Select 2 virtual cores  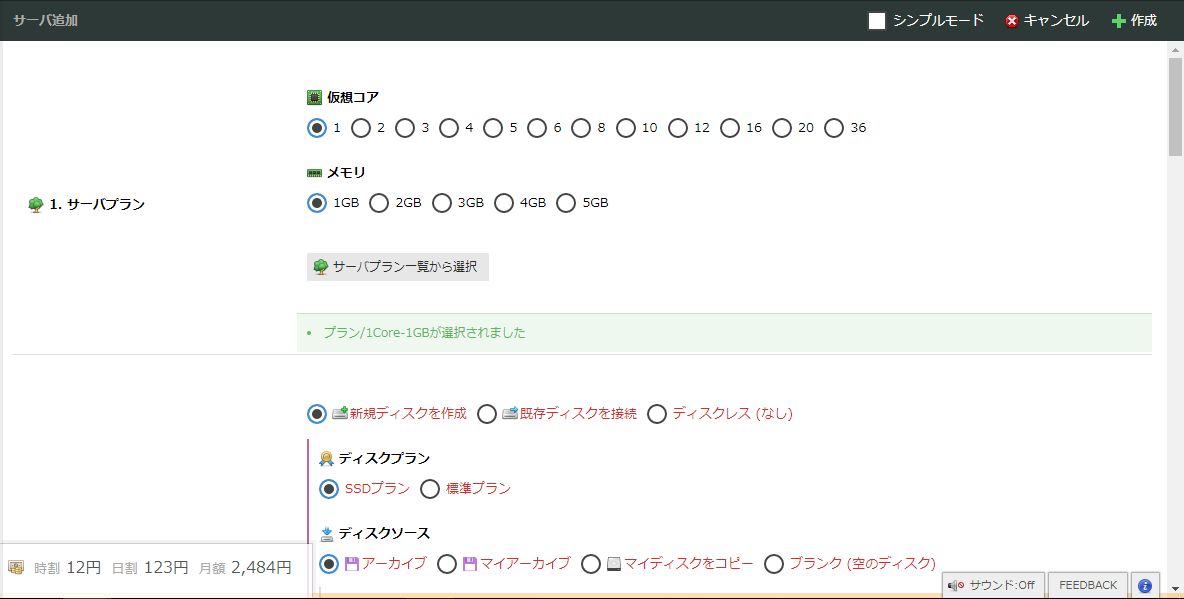(361, 128)
